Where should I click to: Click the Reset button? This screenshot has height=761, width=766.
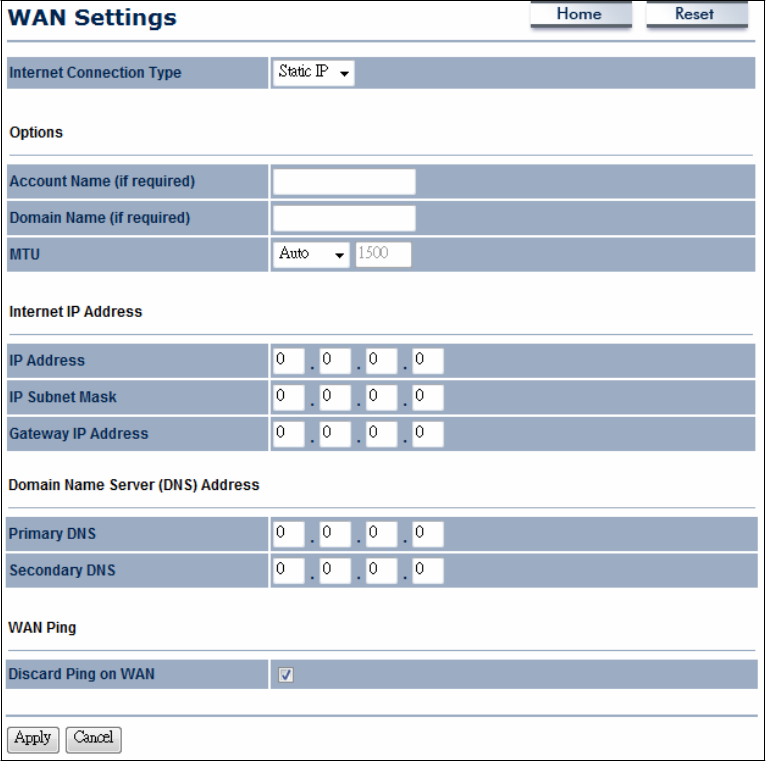pyautogui.click(x=697, y=14)
